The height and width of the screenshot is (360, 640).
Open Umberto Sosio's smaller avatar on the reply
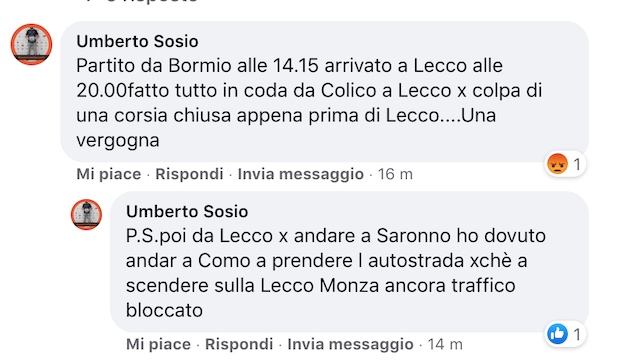point(86,214)
